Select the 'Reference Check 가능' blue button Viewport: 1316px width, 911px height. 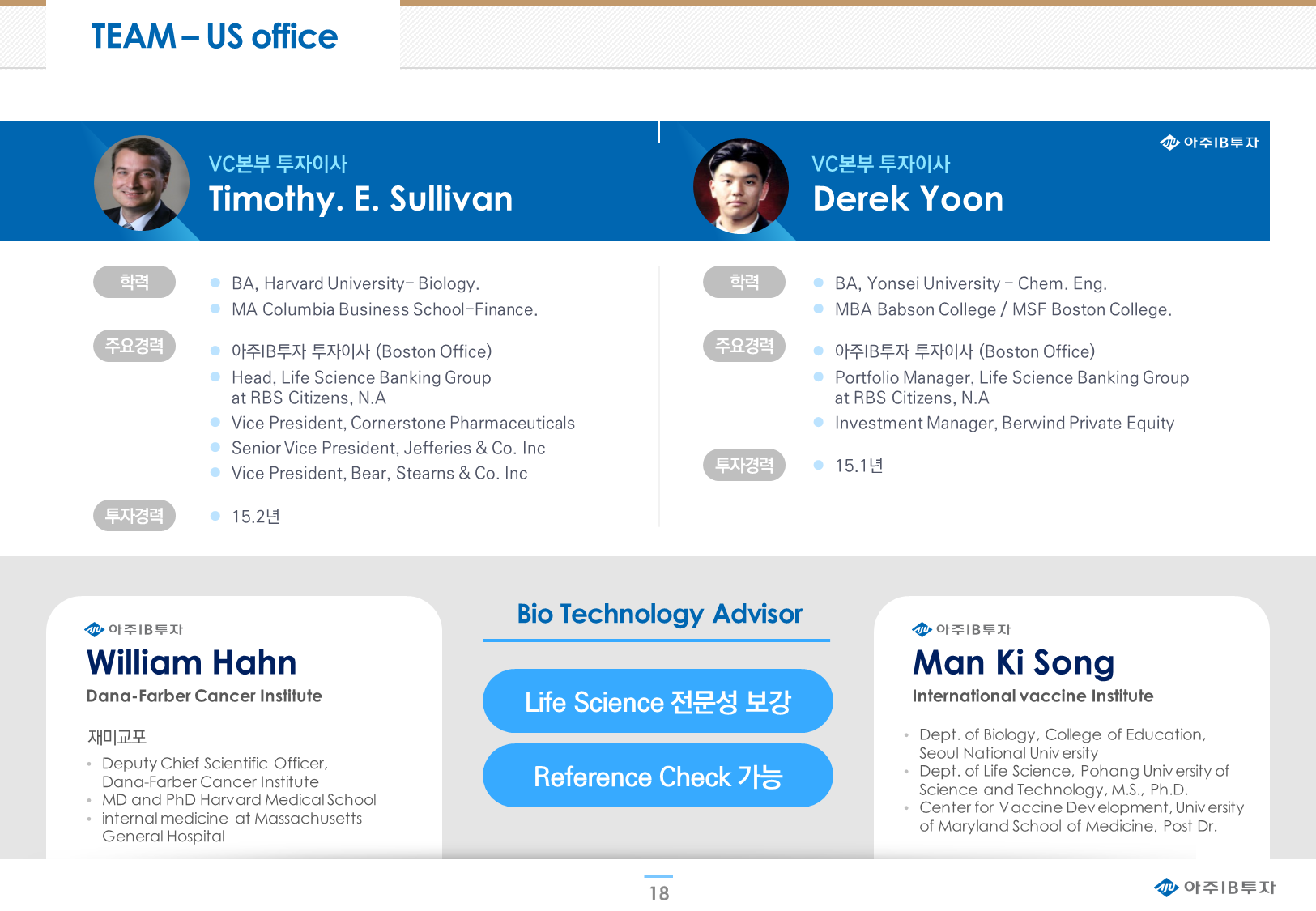[x=658, y=776]
